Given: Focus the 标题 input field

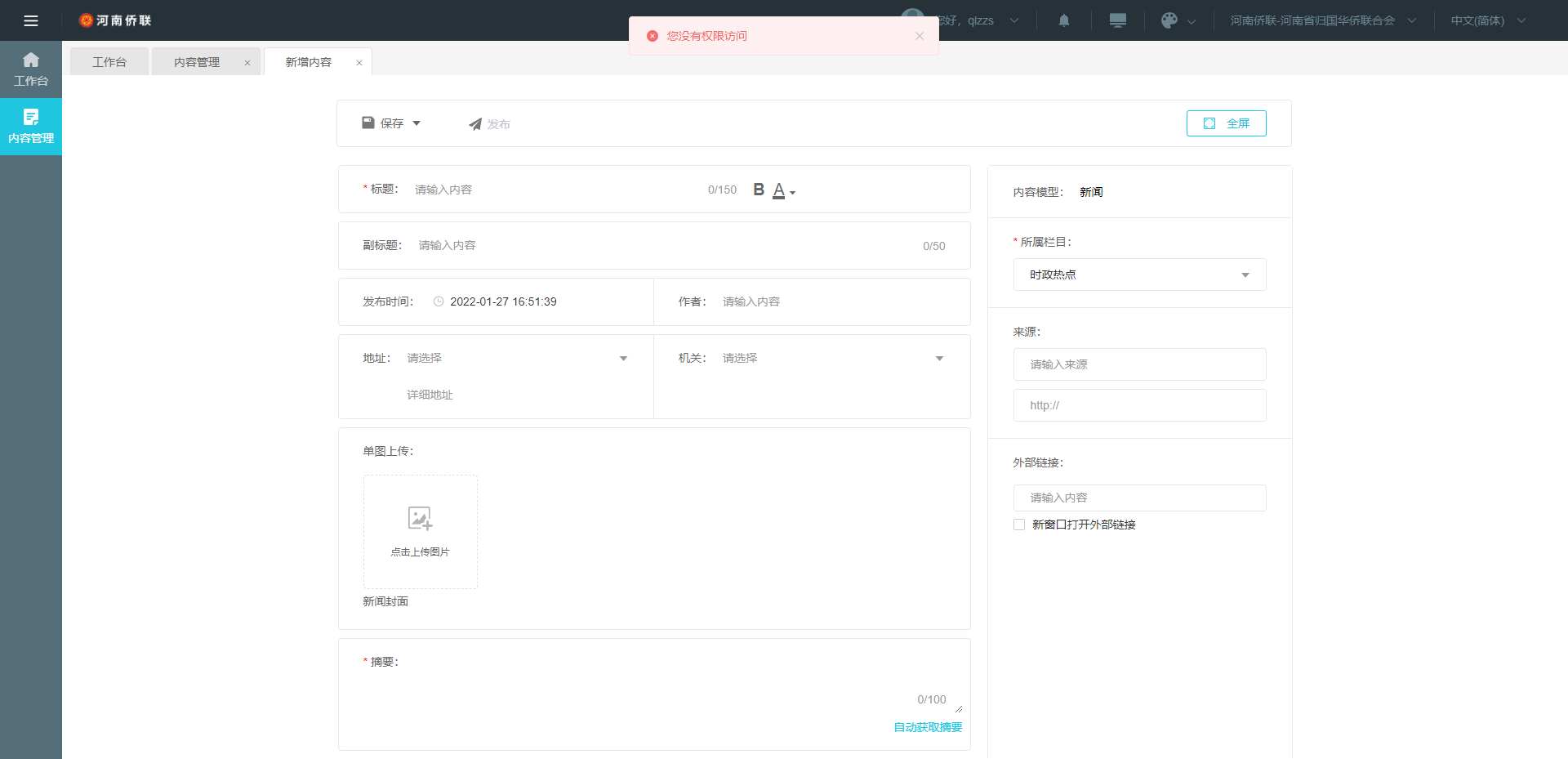Looking at the screenshot, I should [x=555, y=190].
